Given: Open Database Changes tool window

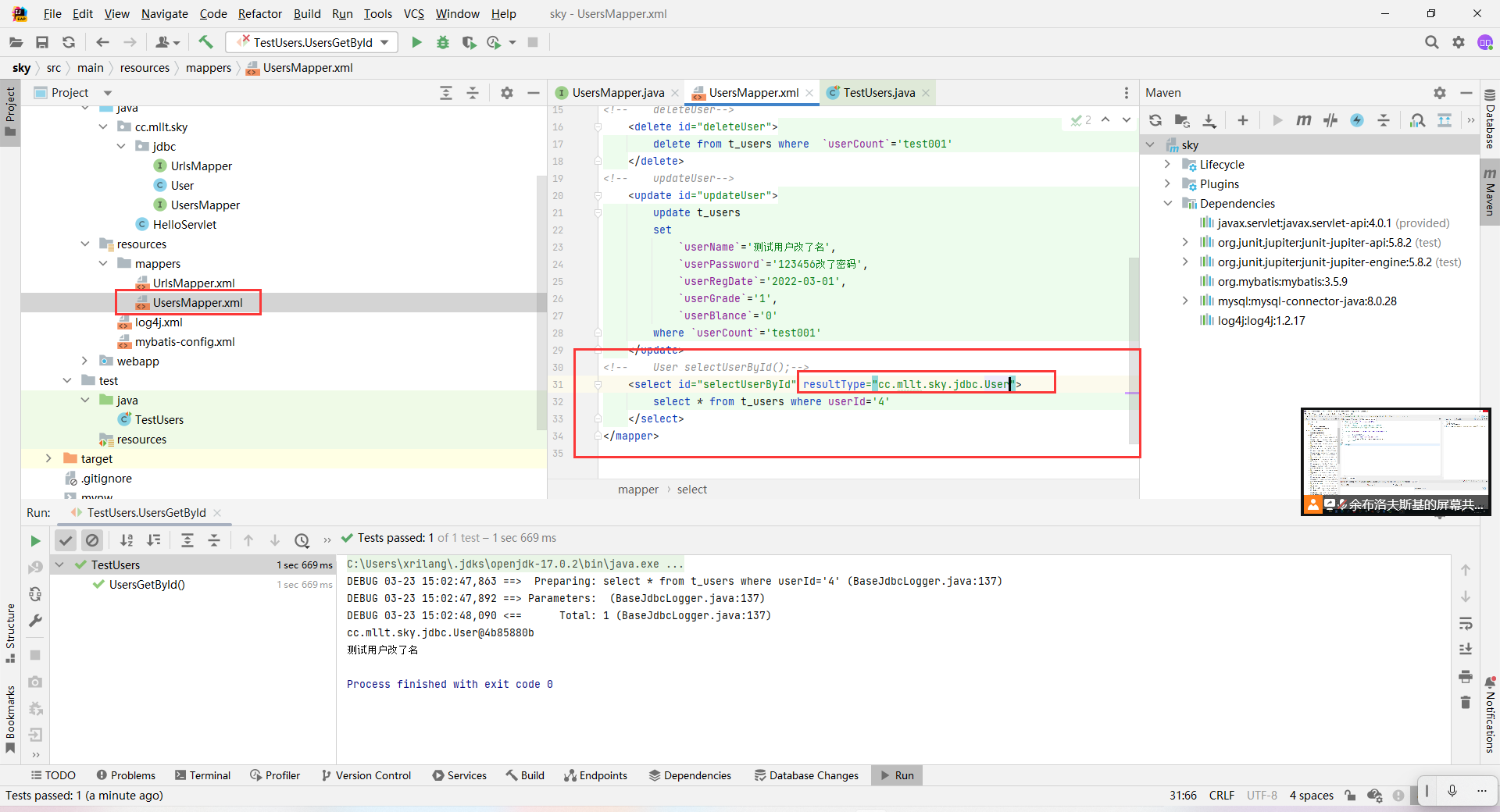Looking at the screenshot, I should [806, 775].
